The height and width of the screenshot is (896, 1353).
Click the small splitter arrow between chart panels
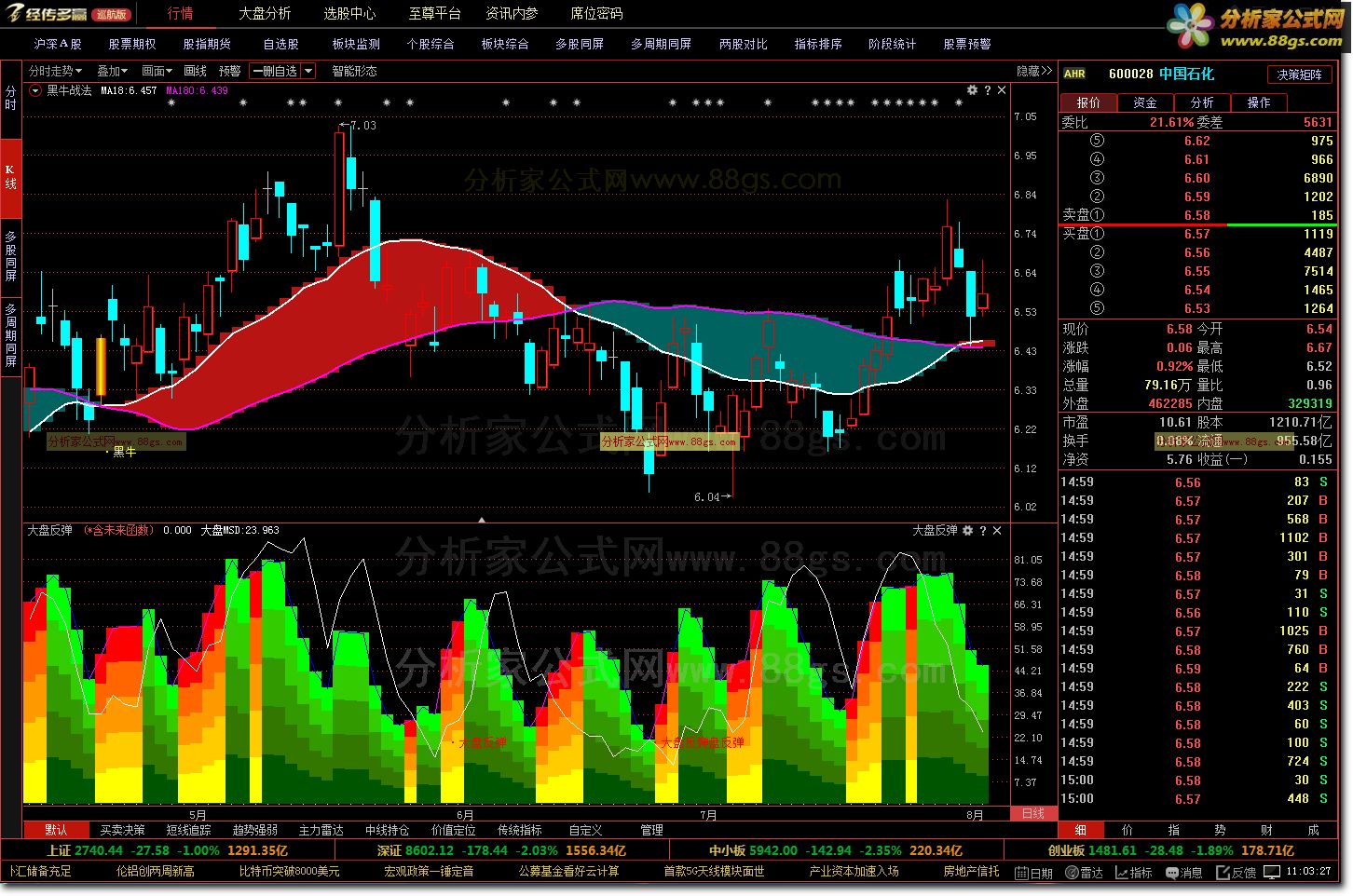tap(482, 519)
